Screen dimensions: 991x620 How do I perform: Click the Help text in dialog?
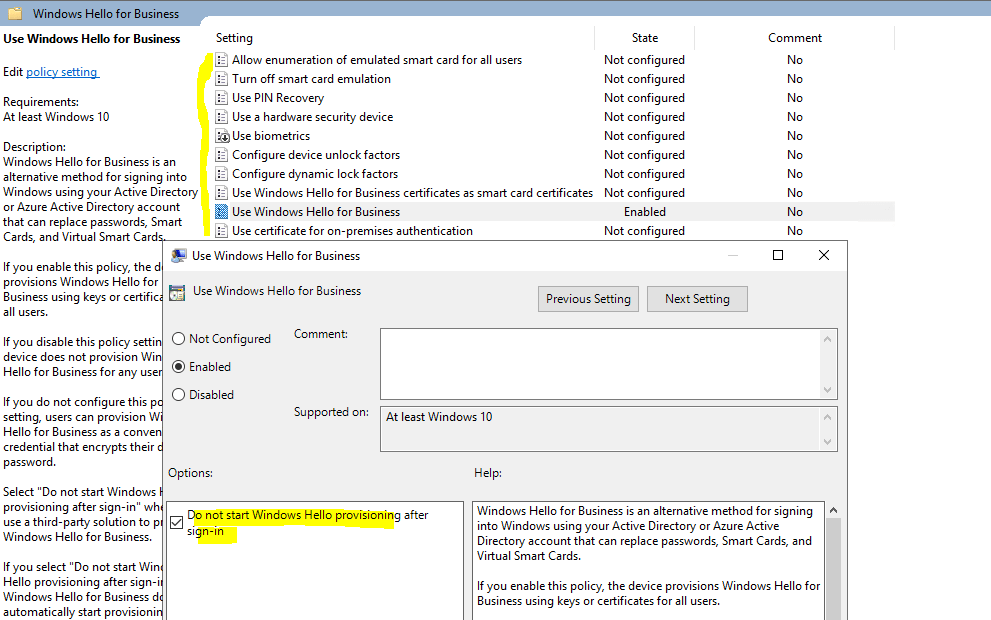(x=648, y=556)
